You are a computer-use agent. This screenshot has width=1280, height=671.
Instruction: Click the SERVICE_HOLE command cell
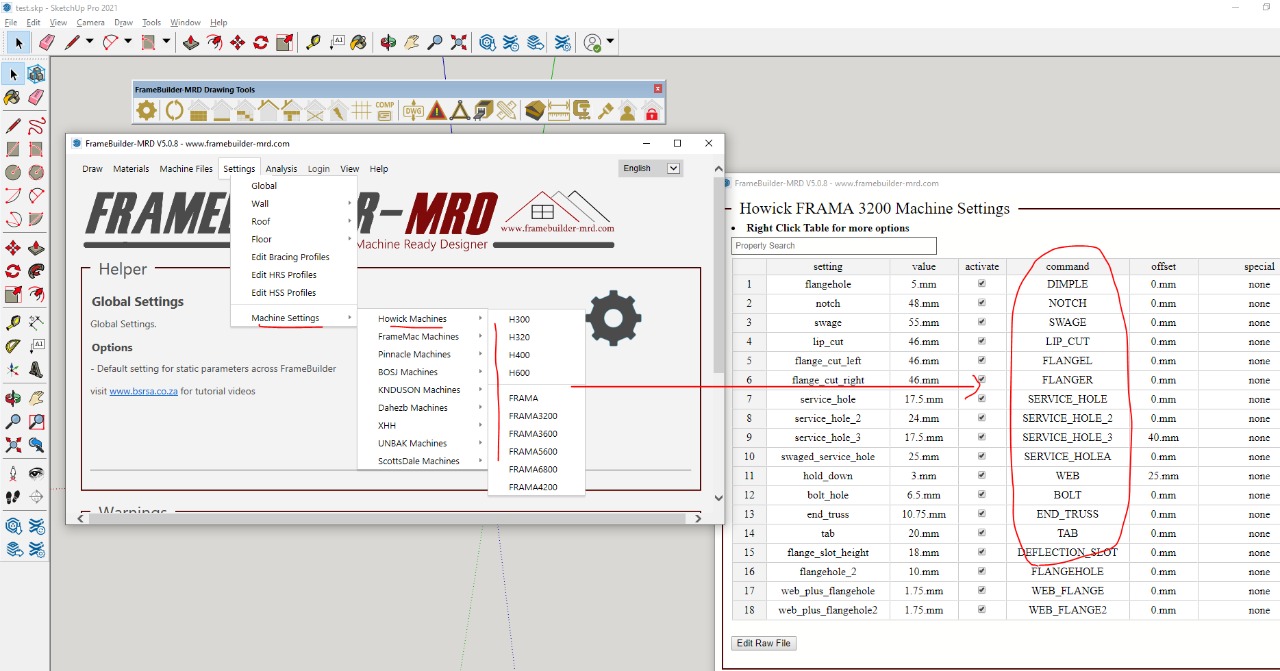coord(1067,399)
